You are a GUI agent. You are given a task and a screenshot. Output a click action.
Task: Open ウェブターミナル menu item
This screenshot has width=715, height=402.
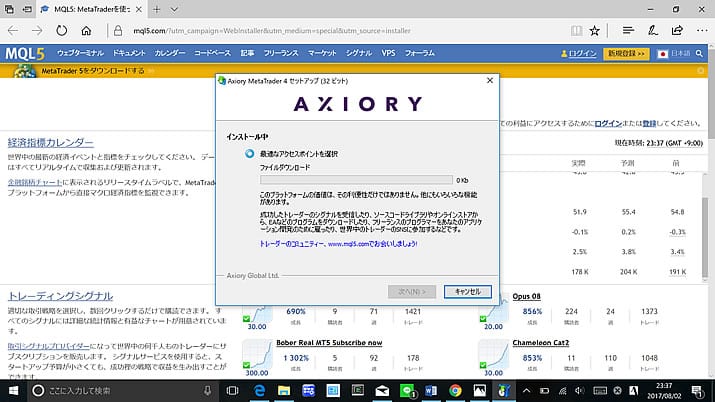(x=80, y=53)
